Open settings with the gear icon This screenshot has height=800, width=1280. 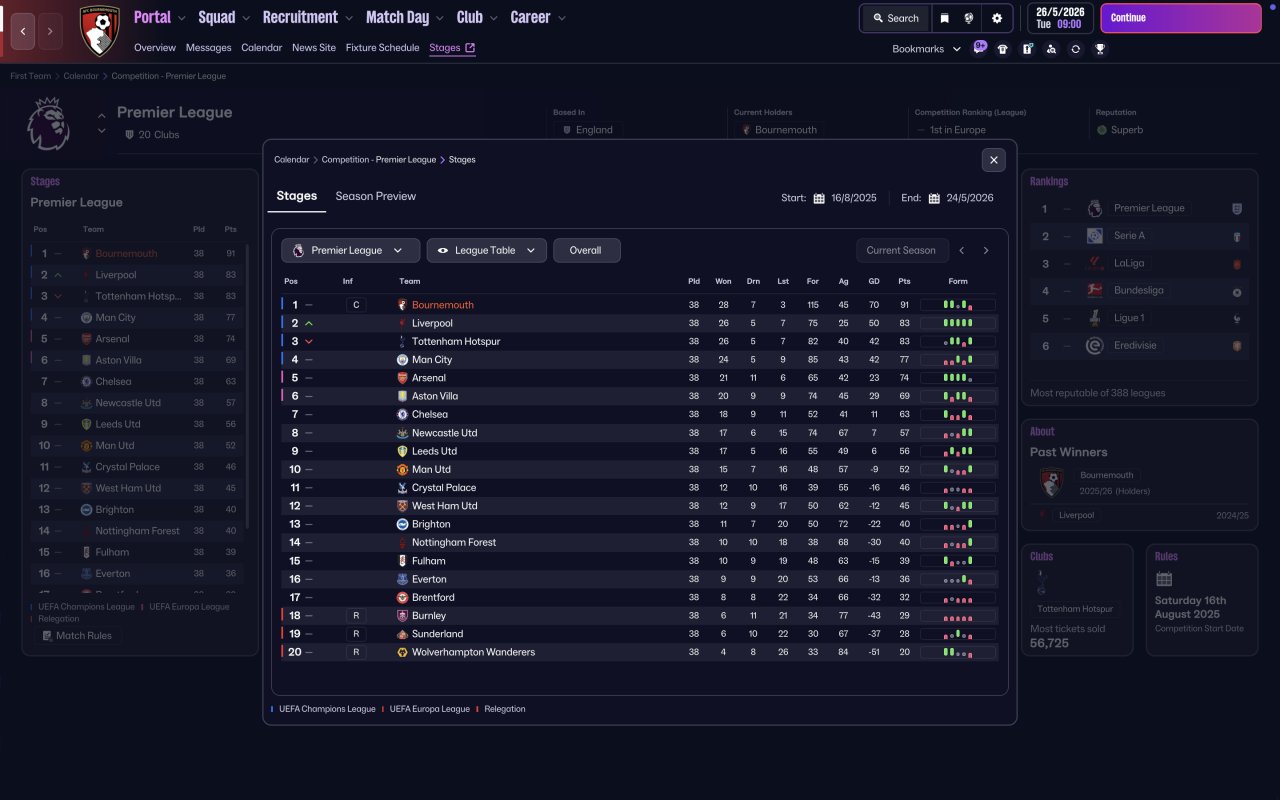point(997,18)
